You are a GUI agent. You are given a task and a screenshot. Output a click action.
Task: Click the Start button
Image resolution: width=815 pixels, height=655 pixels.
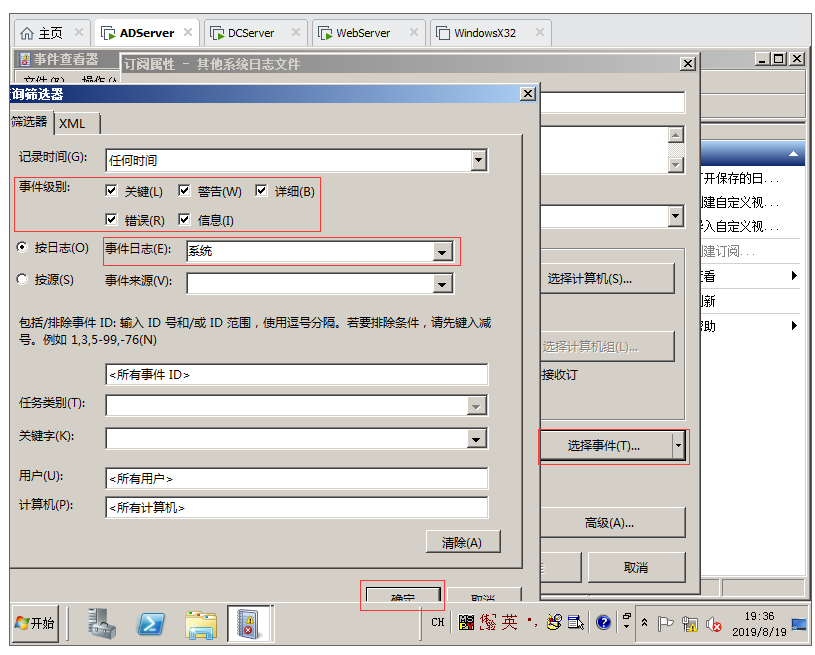35,623
